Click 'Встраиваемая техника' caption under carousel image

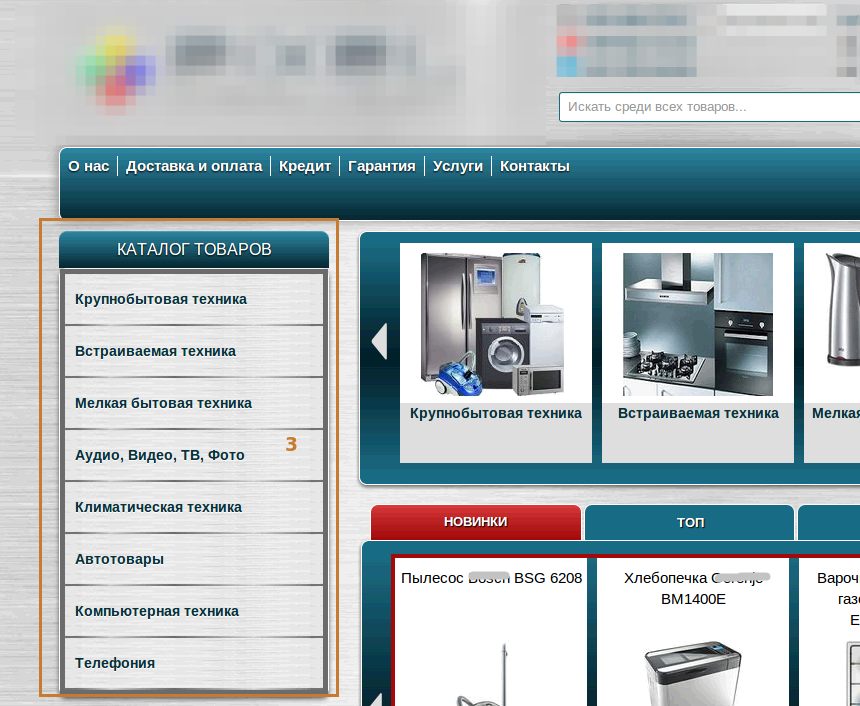(x=698, y=413)
